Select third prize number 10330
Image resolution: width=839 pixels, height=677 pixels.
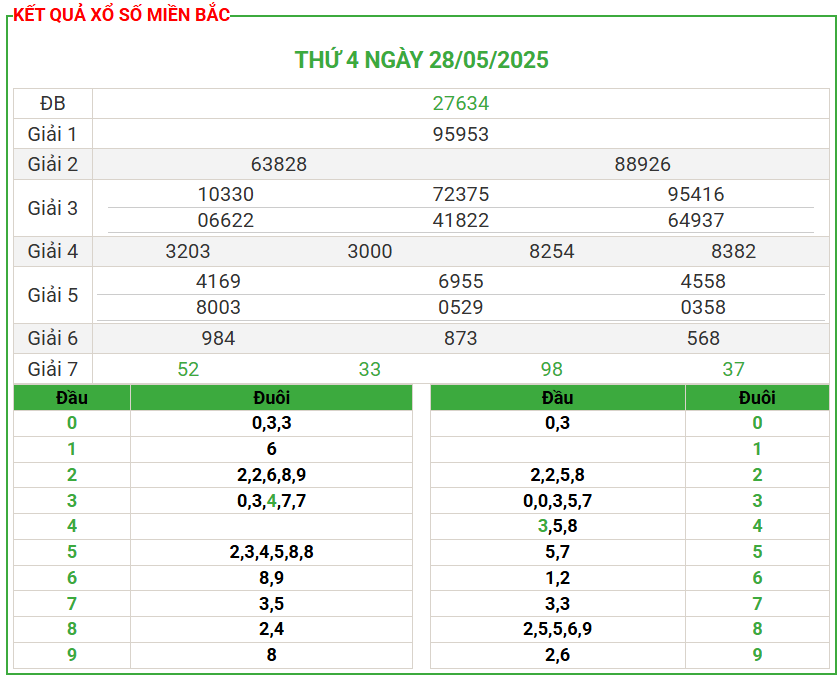coord(226,194)
